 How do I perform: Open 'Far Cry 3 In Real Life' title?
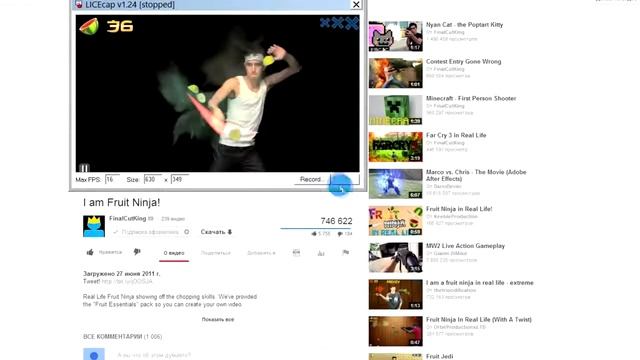(456, 135)
